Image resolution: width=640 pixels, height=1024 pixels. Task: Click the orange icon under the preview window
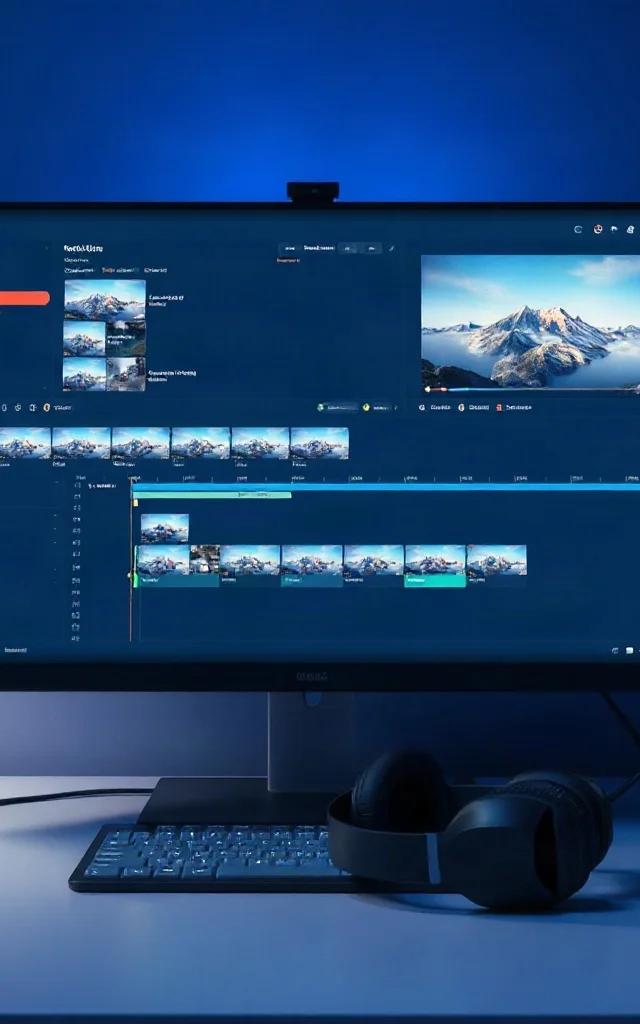(x=461, y=408)
